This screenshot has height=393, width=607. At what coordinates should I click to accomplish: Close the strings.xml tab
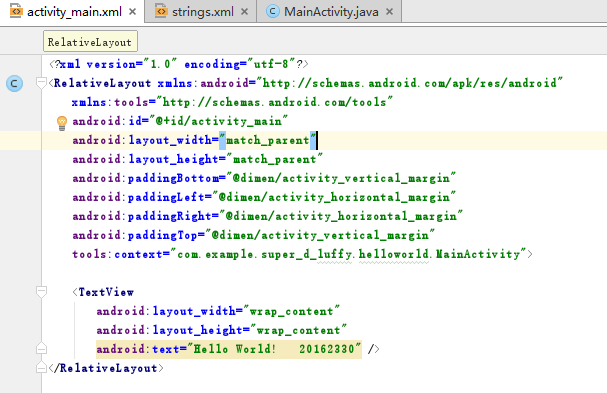click(x=244, y=12)
